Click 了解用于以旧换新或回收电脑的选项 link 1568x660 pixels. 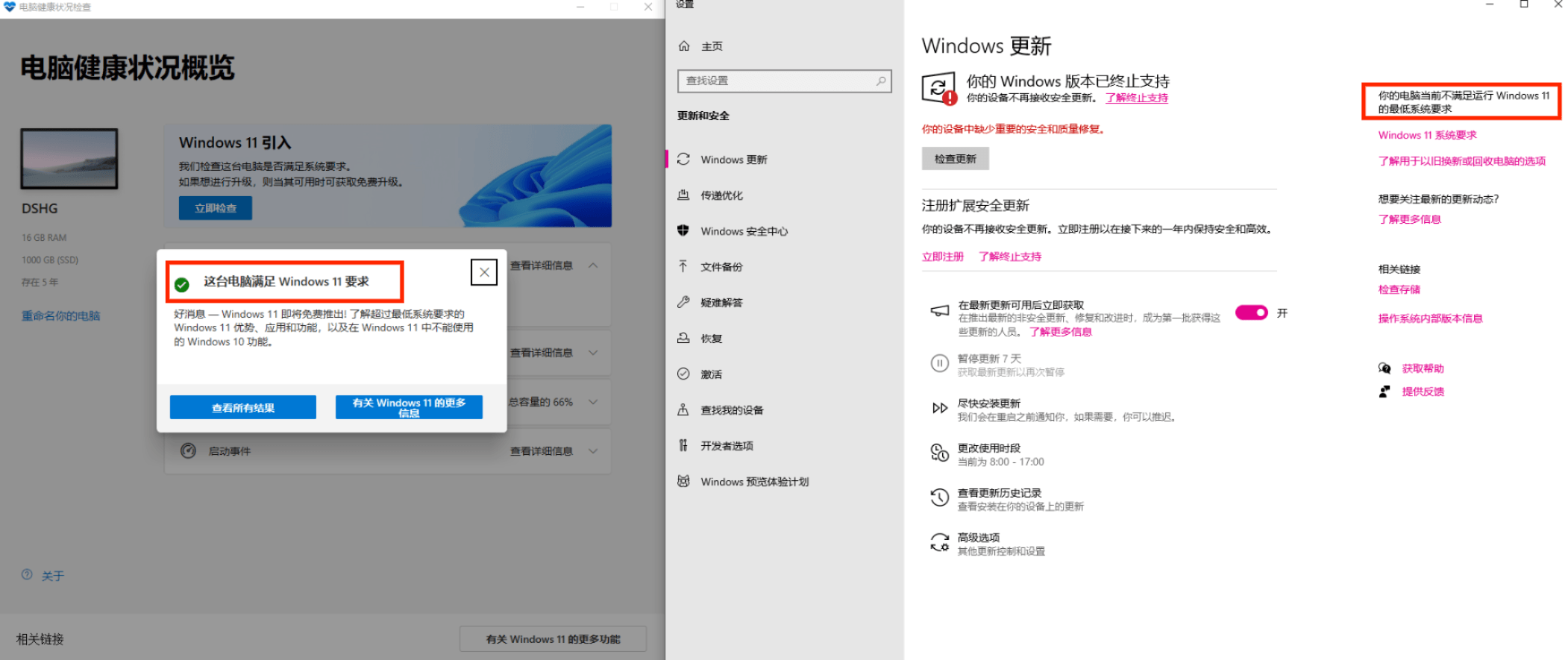[1461, 161]
